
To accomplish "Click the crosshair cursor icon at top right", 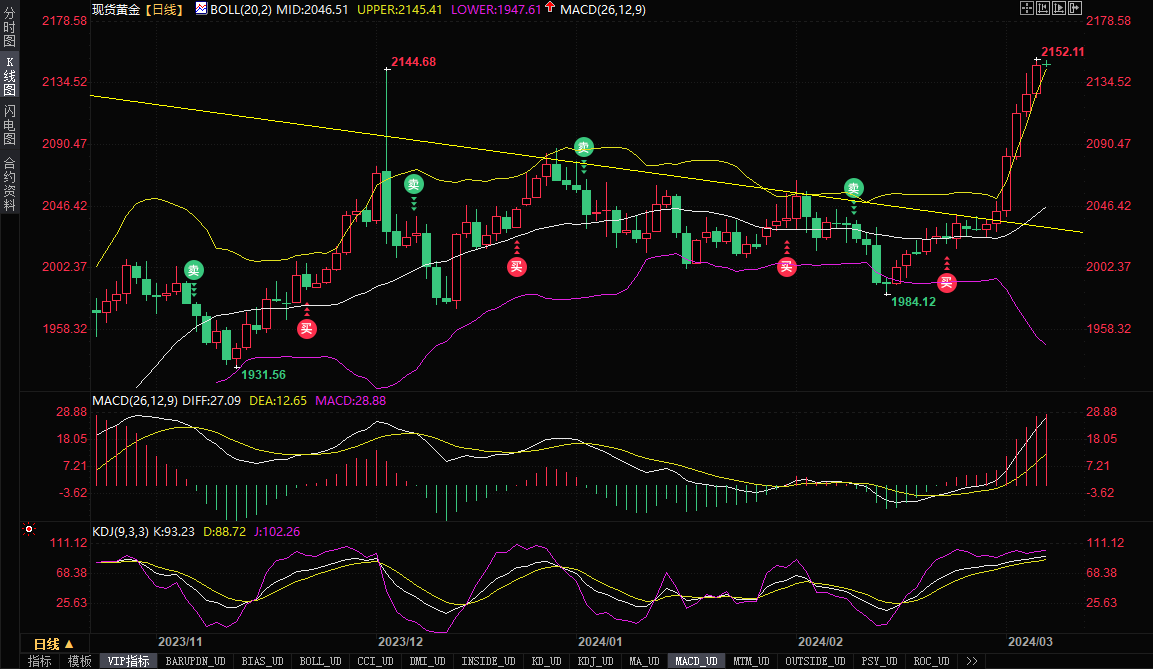I will (1026, 8).
